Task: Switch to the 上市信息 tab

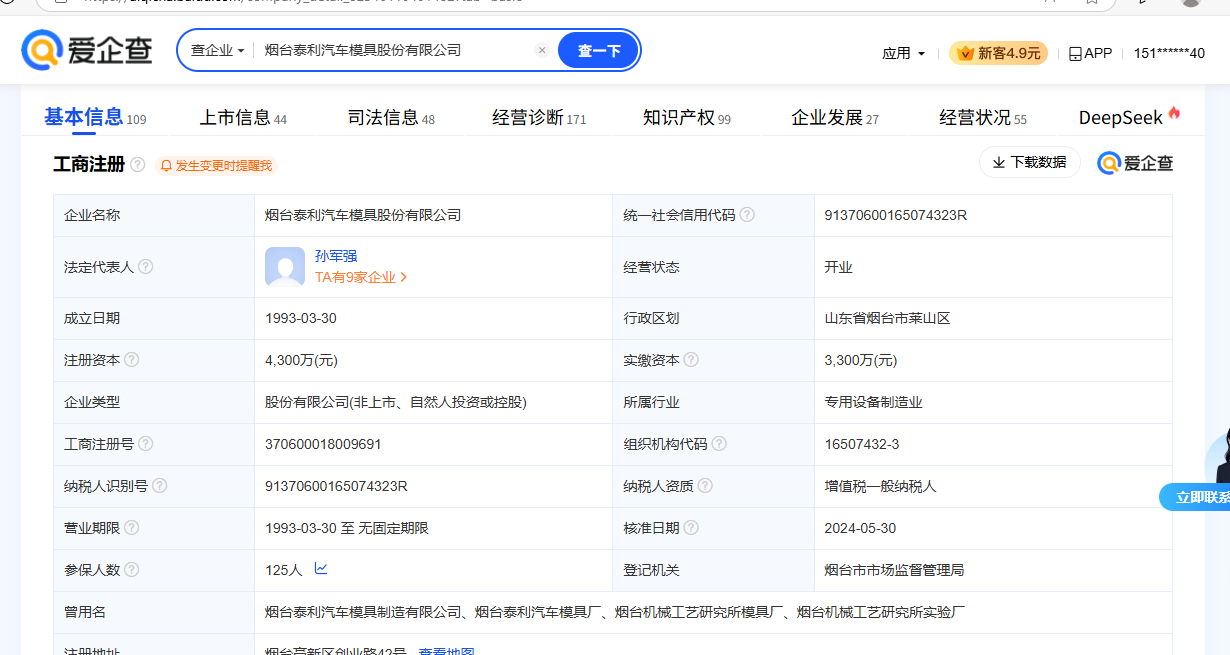Action: [242, 118]
